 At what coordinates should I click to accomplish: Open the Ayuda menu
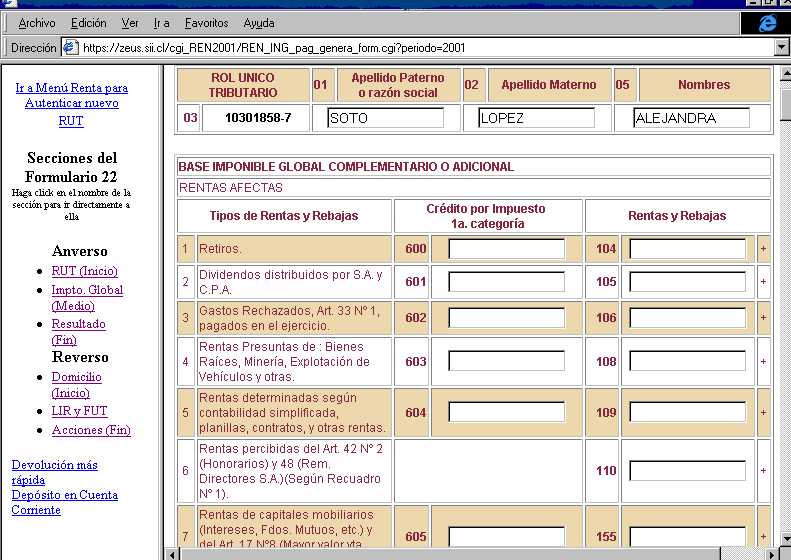[x=259, y=23]
